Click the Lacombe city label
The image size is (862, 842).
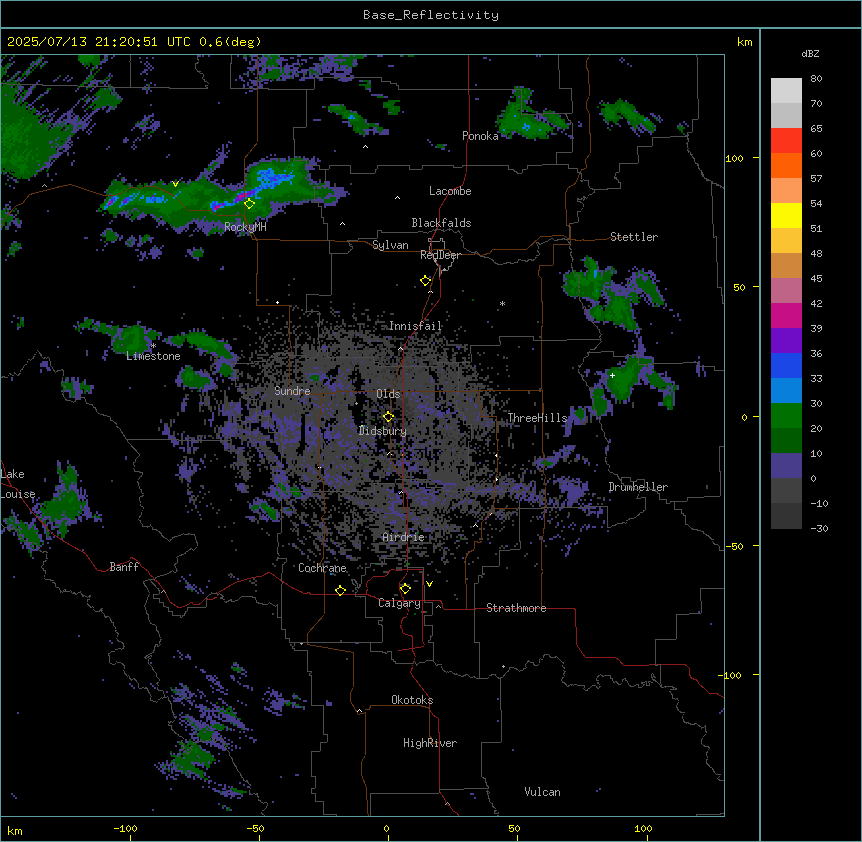[x=450, y=191]
